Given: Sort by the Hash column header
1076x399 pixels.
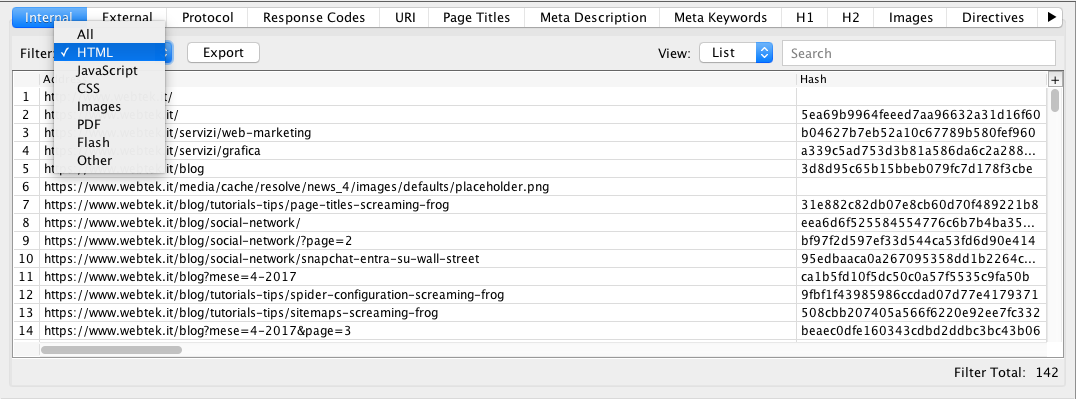Looking at the screenshot, I should pyautogui.click(x=922, y=80).
